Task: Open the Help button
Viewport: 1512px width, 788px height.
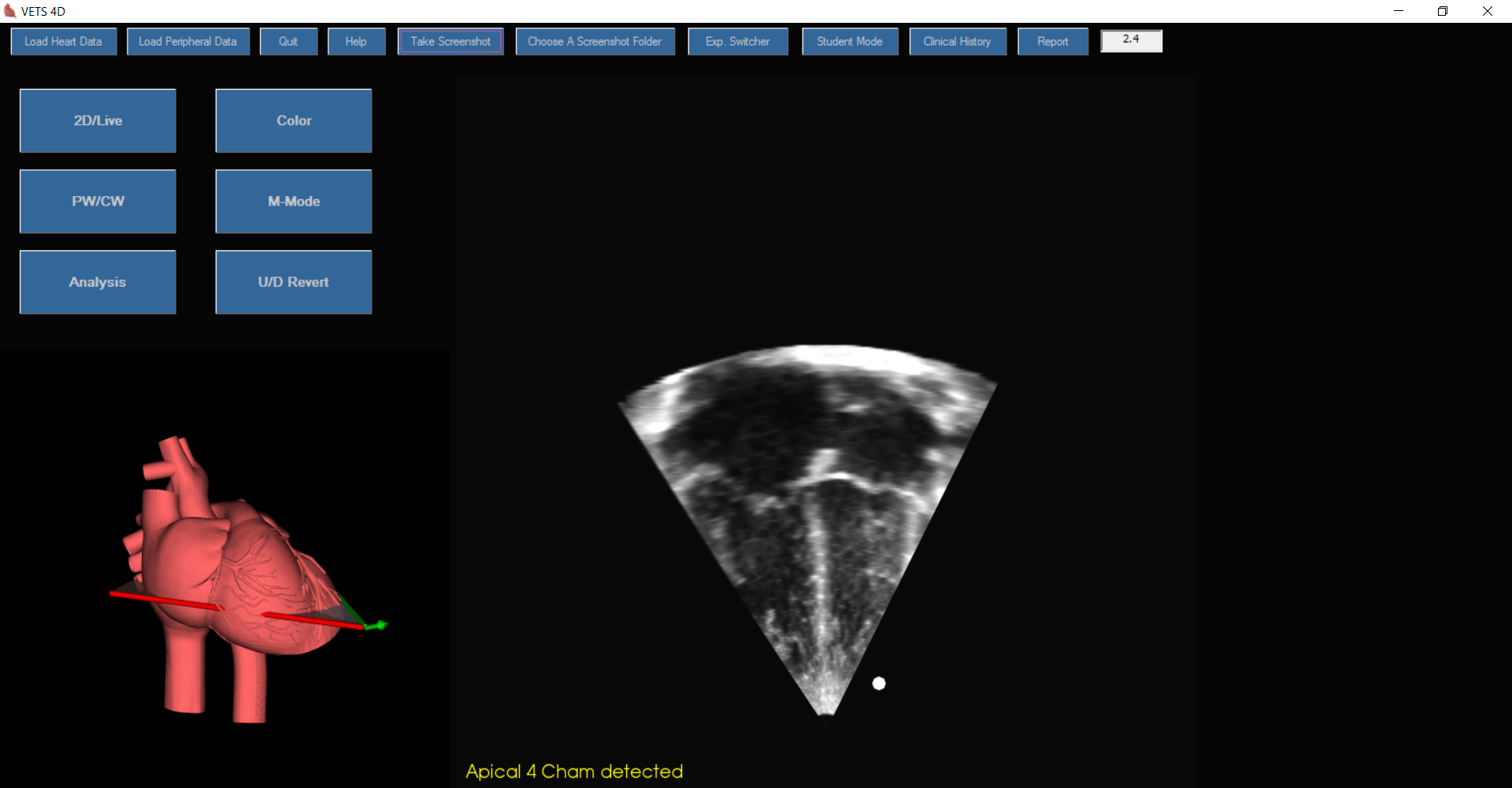Action: coord(356,42)
